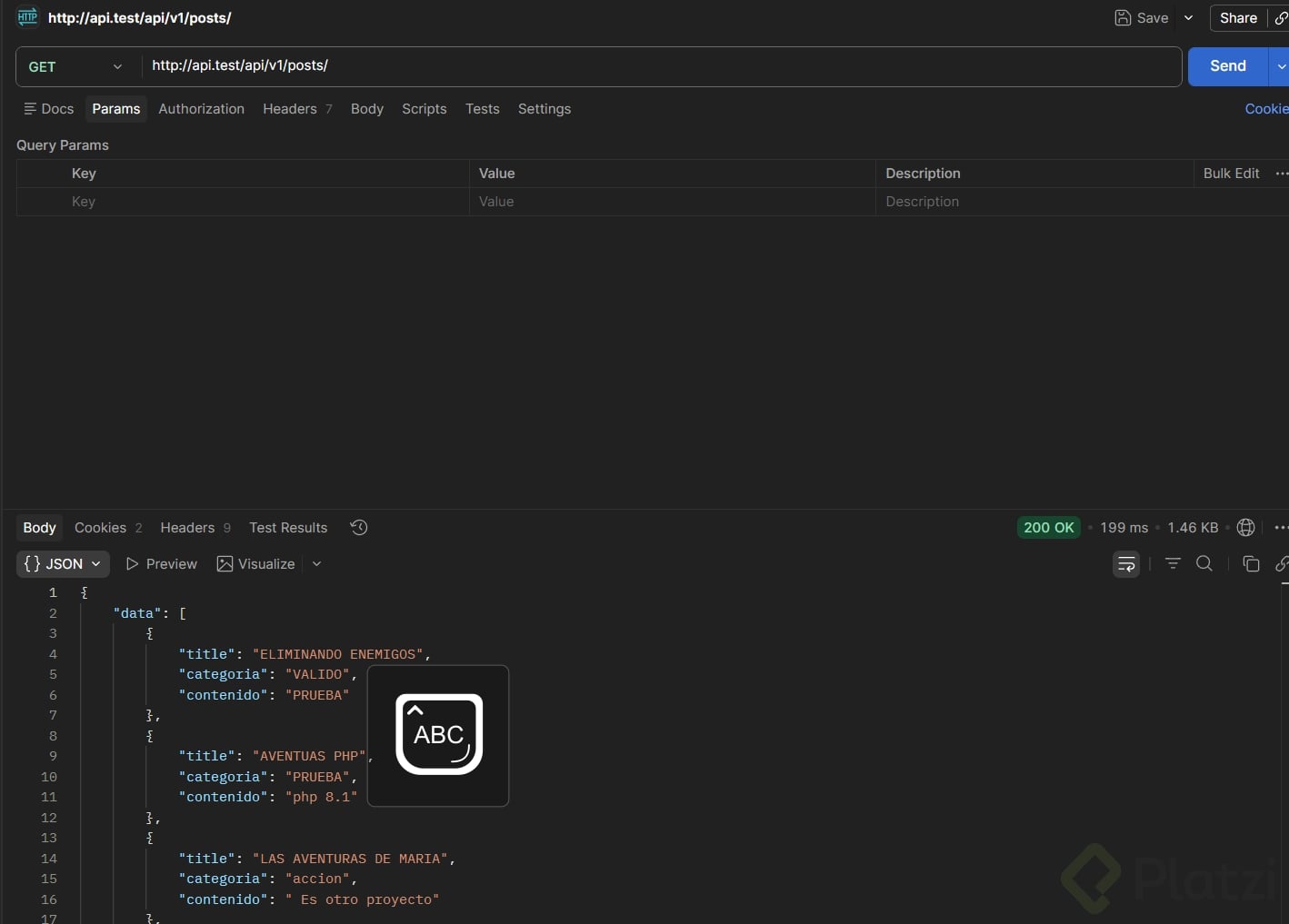Click the Key column header
The image size is (1289, 924).
84,174
